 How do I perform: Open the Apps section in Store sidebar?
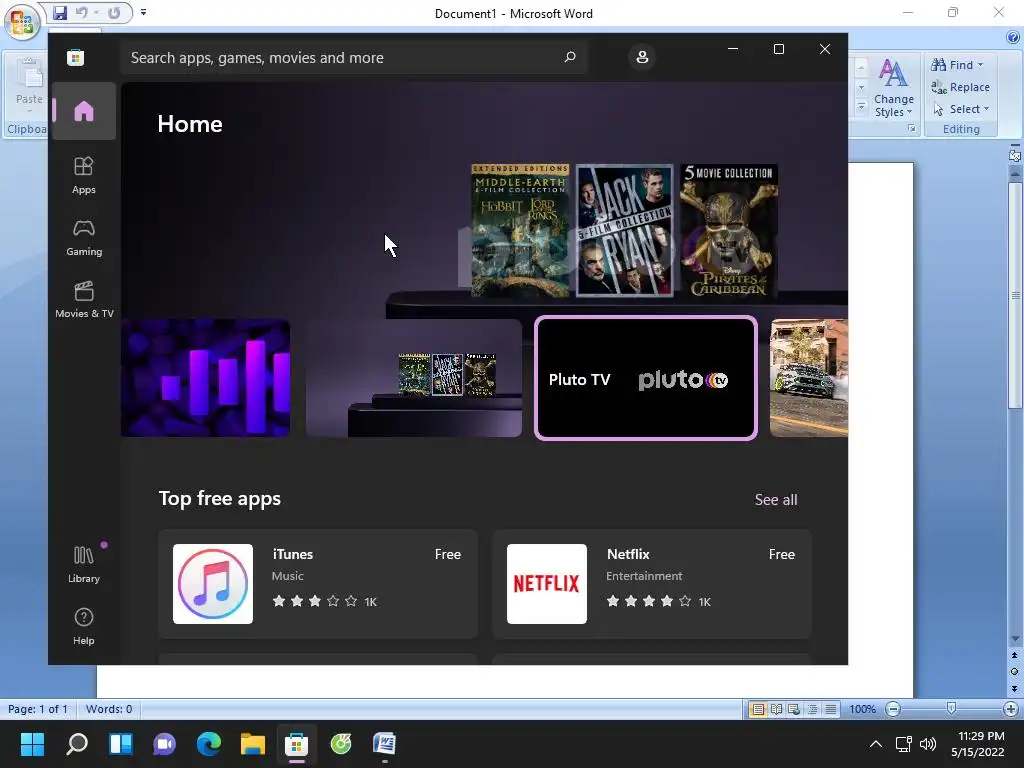tap(84, 175)
